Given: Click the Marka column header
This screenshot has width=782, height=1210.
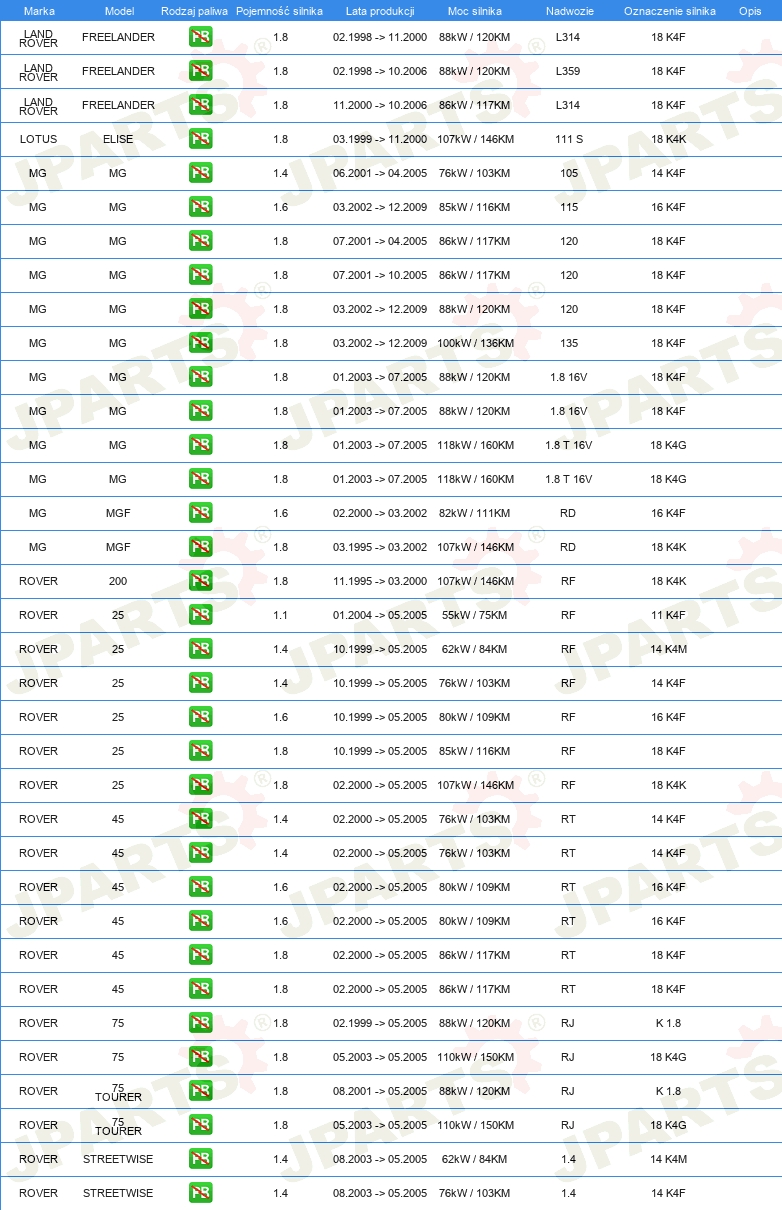Looking at the screenshot, I should tap(39, 11).
